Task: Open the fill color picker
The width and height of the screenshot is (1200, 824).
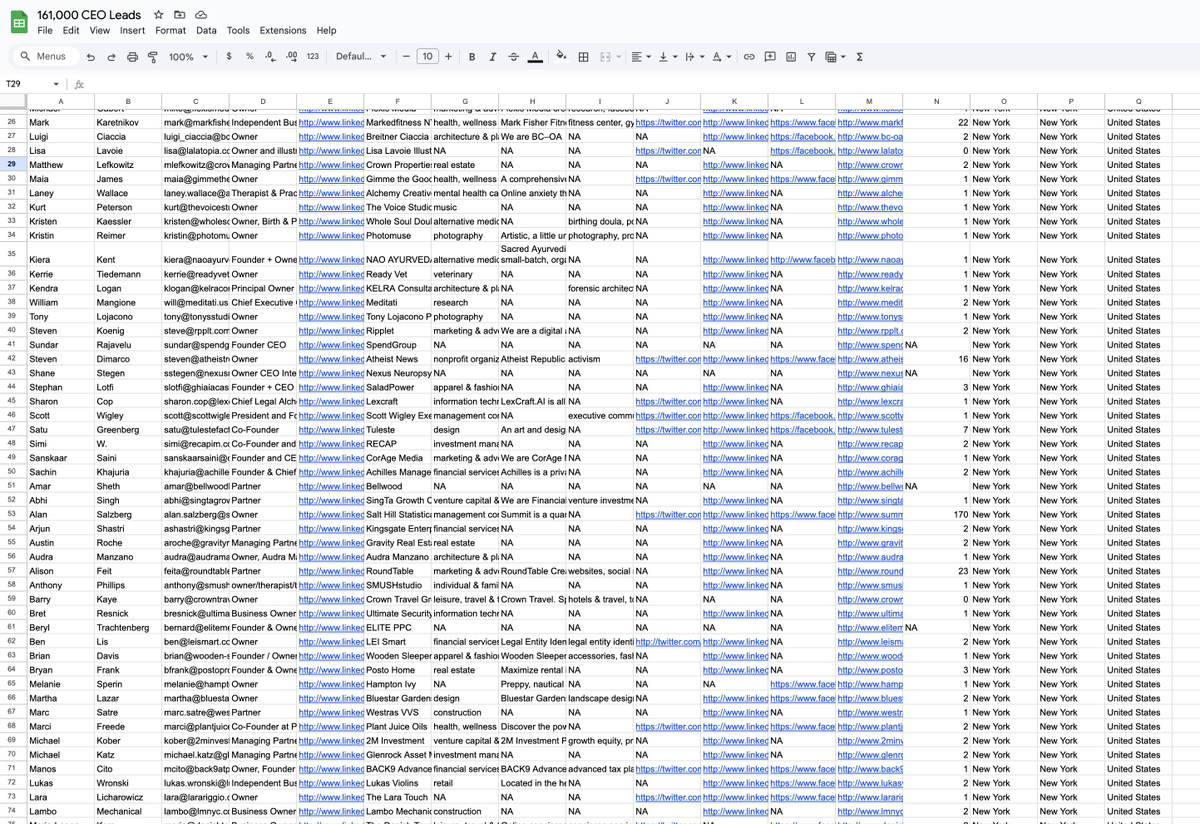Action: [x=561, y=57]
